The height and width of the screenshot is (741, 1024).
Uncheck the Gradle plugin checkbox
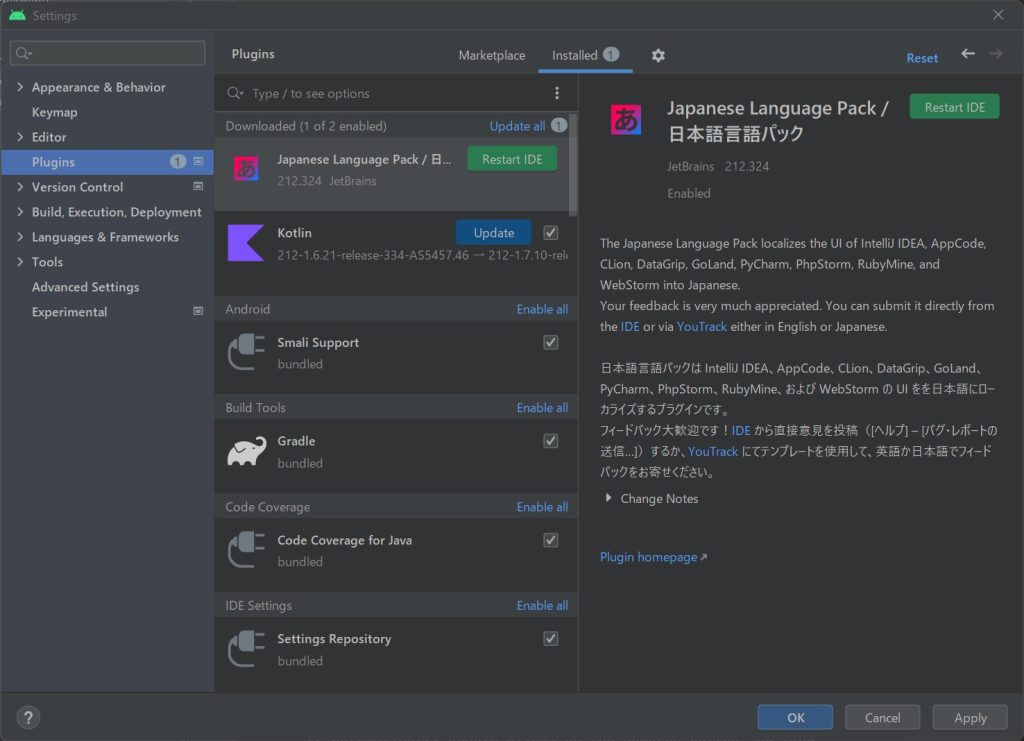[x=551, y=441]
